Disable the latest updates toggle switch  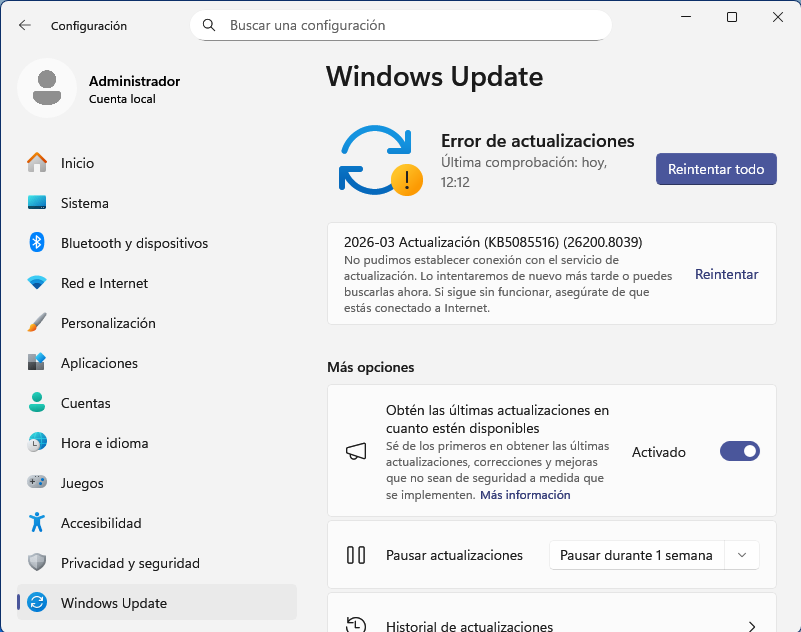click(x=740, y=452)
